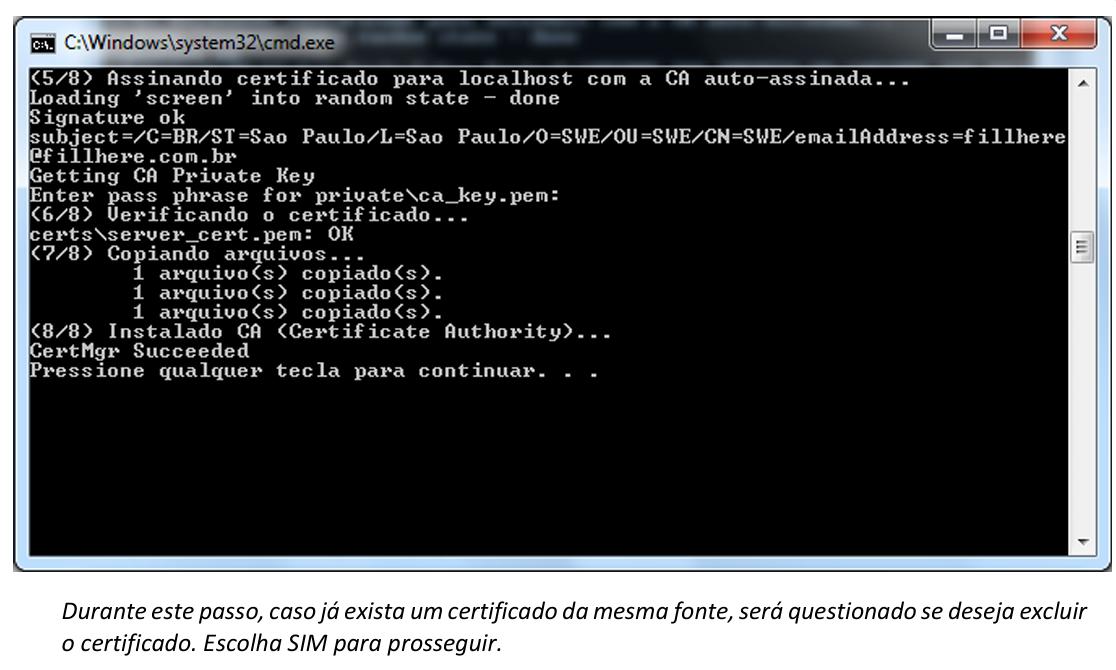1116x670 pixels.
Task: Click the scrollbar up arrow
Action: coord(1082,82)
